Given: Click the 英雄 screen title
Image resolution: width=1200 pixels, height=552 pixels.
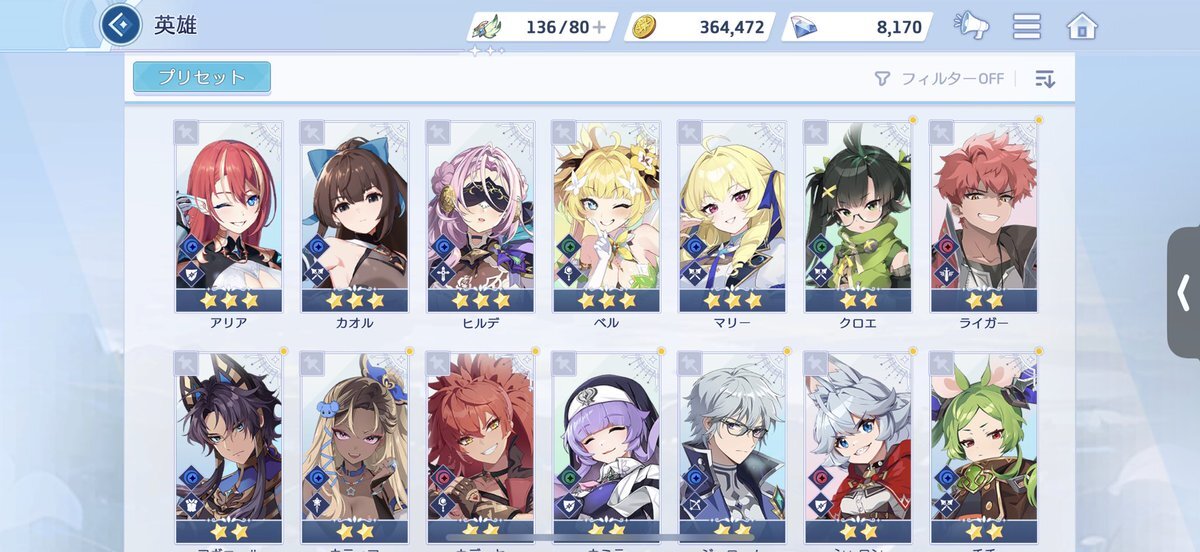Looking at the screenshot, I should [x=175, y=26].
